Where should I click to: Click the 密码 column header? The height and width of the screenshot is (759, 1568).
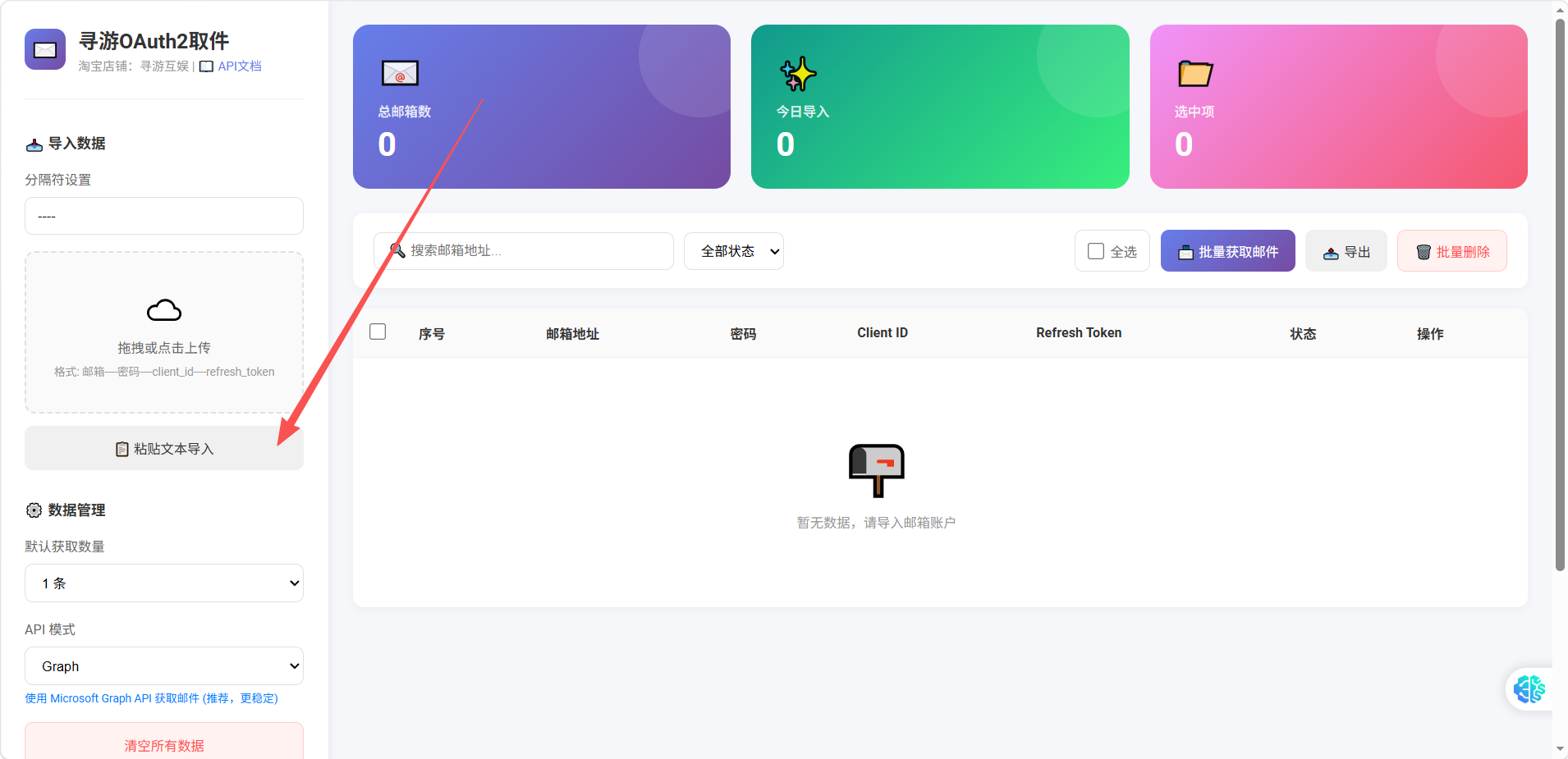pos(743,334)
